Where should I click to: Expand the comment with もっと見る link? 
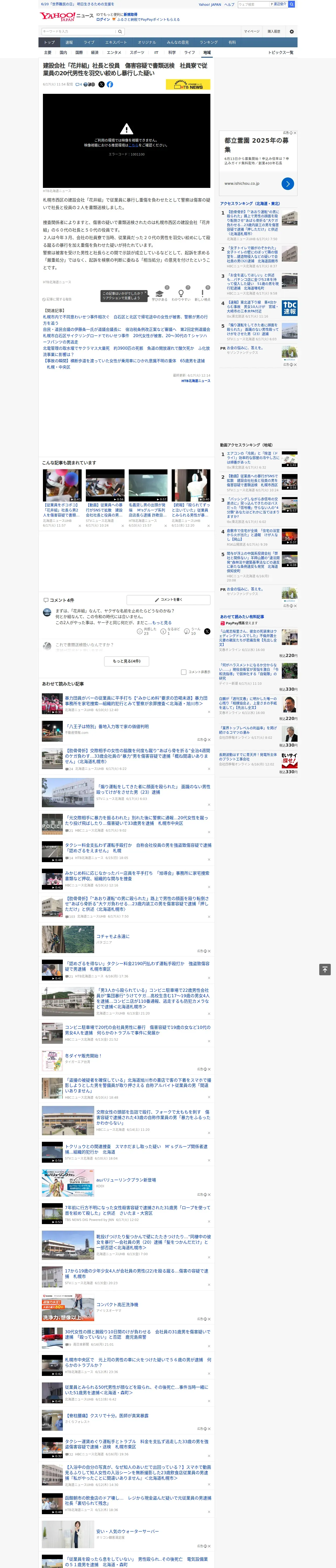pyautogui.click(x=162, y=623)
